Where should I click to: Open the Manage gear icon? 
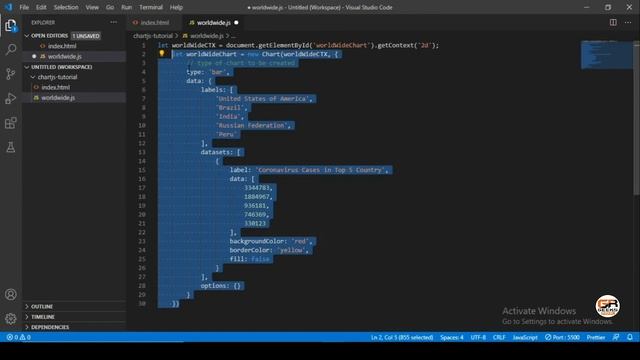coord(11,318)
